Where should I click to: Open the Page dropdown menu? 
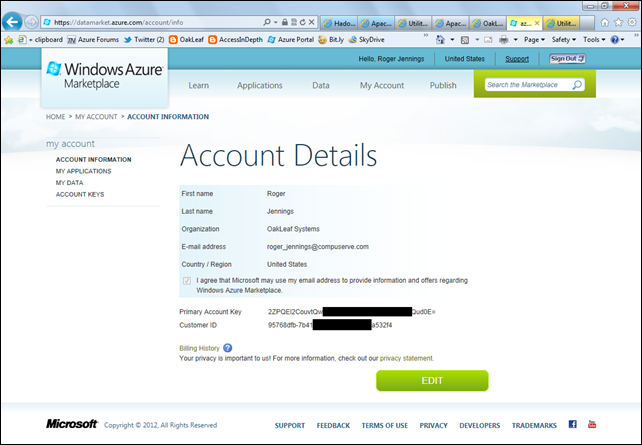coord(534,40)
